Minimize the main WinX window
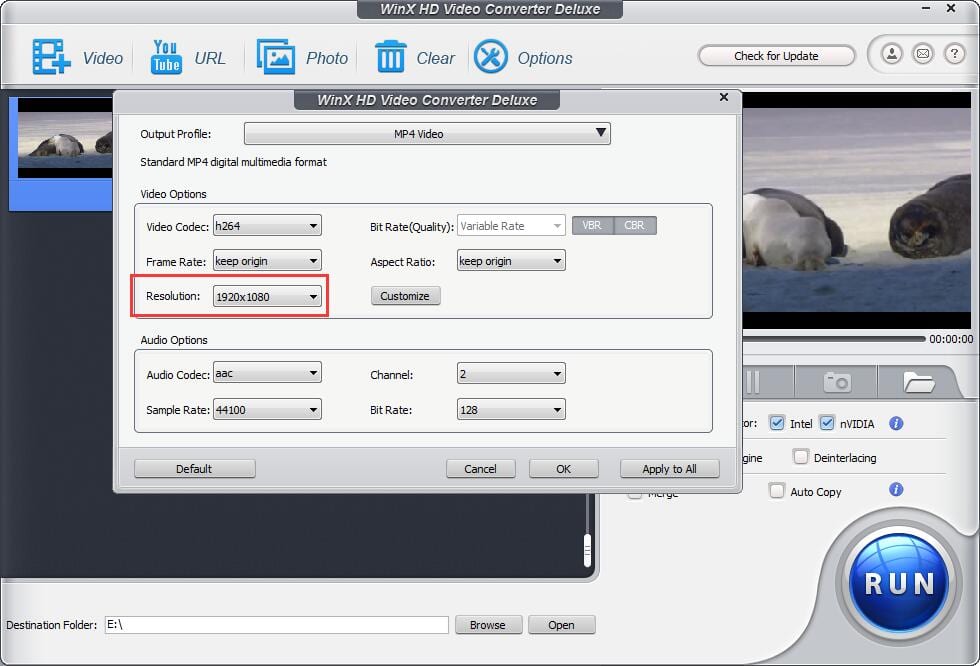 click(x=926, y=9)
